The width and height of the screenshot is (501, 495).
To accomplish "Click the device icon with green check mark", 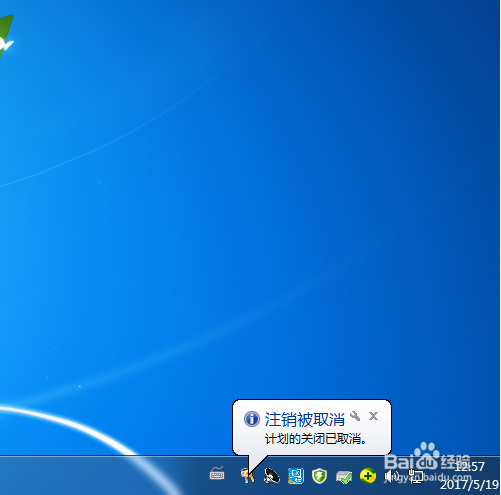I will [344, 477].
